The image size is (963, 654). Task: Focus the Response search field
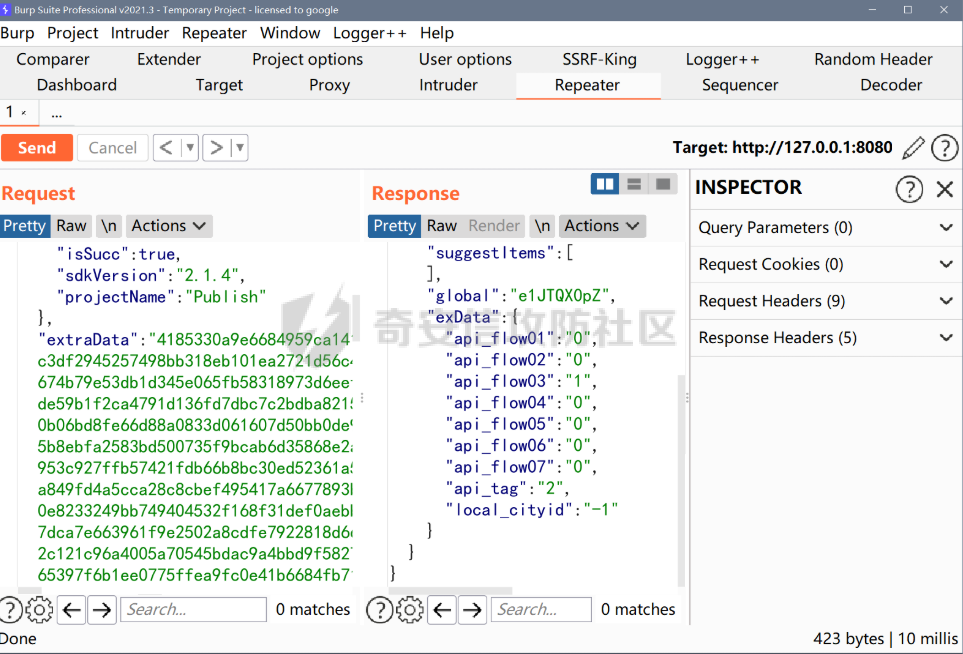pyautogui.click(x=541, y=610)
